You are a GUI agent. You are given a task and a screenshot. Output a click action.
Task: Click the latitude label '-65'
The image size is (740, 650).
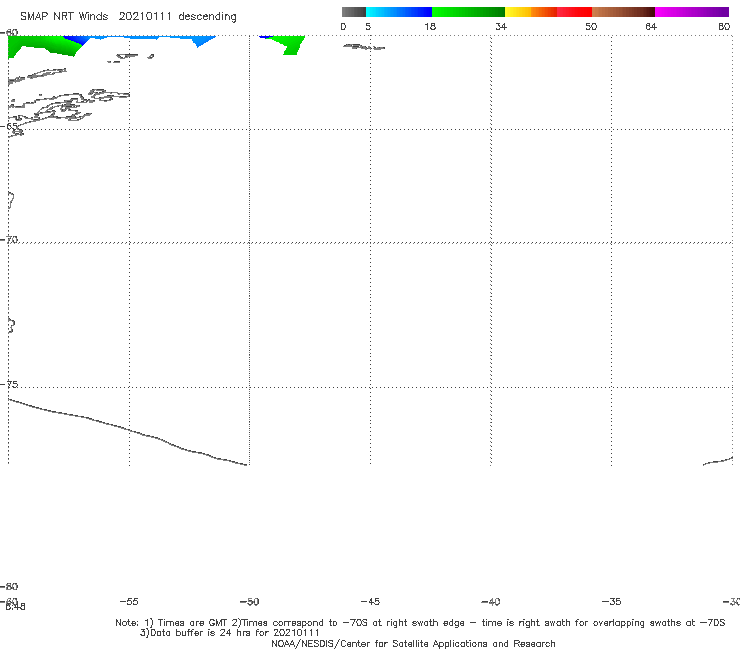(9, 127)
